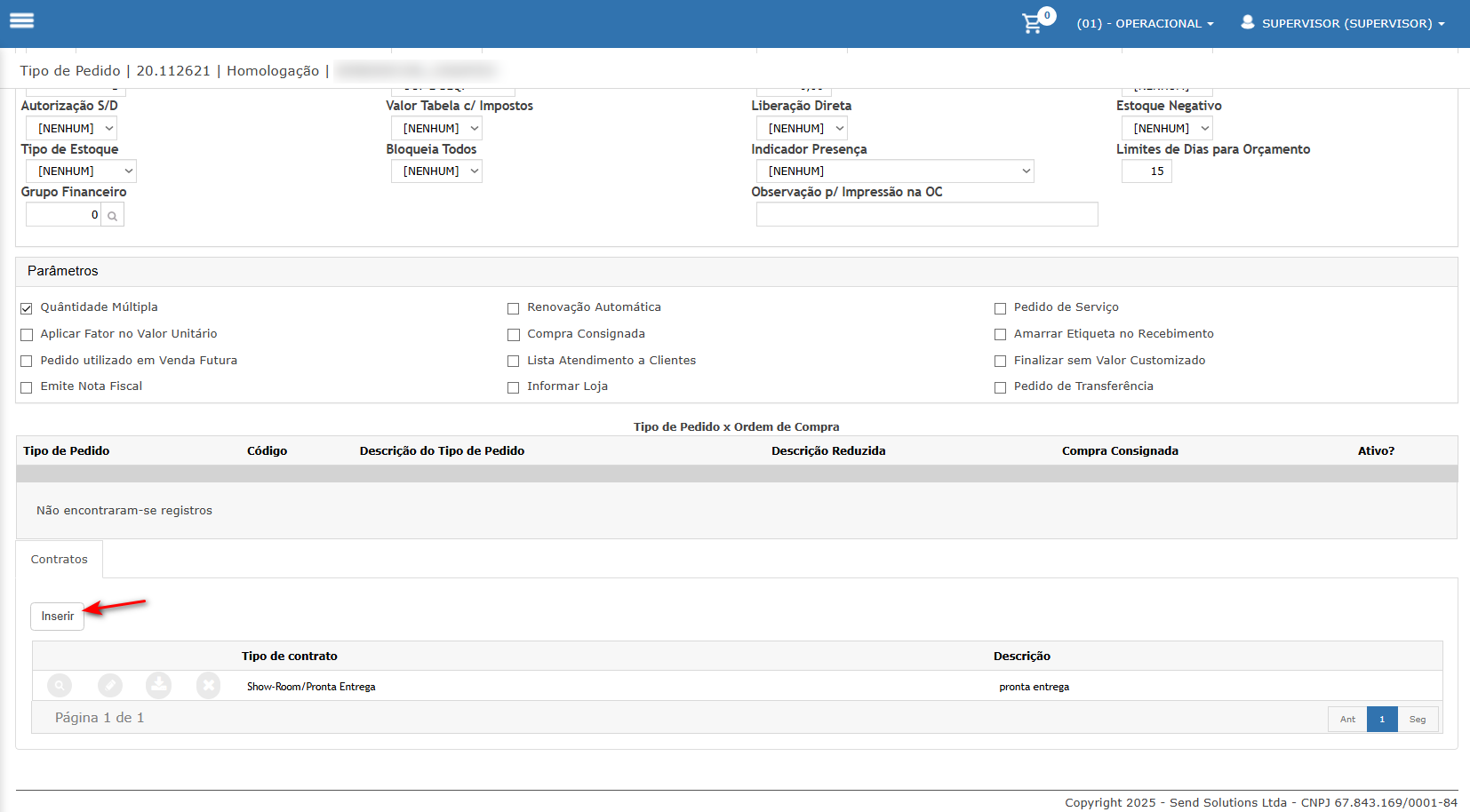Edit the Show-Room/Pronta Entrega contract
The width and height of the screenshot is (1470, 812).
pyautogui.click(x=110, y=685)
